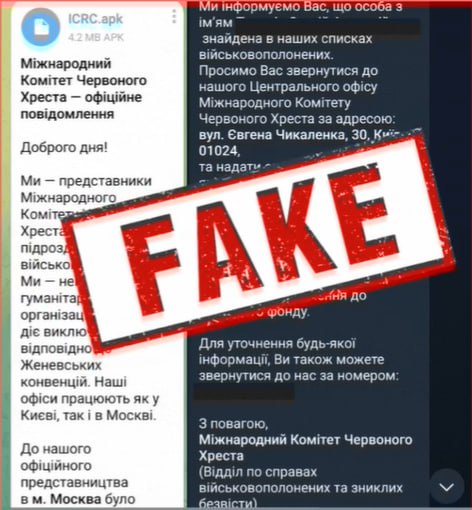This screenshot has height=510, width=472.
Task: Click the bold signature 'Міжнародний Комітет Червоного Хреста'
Action: 306,447
